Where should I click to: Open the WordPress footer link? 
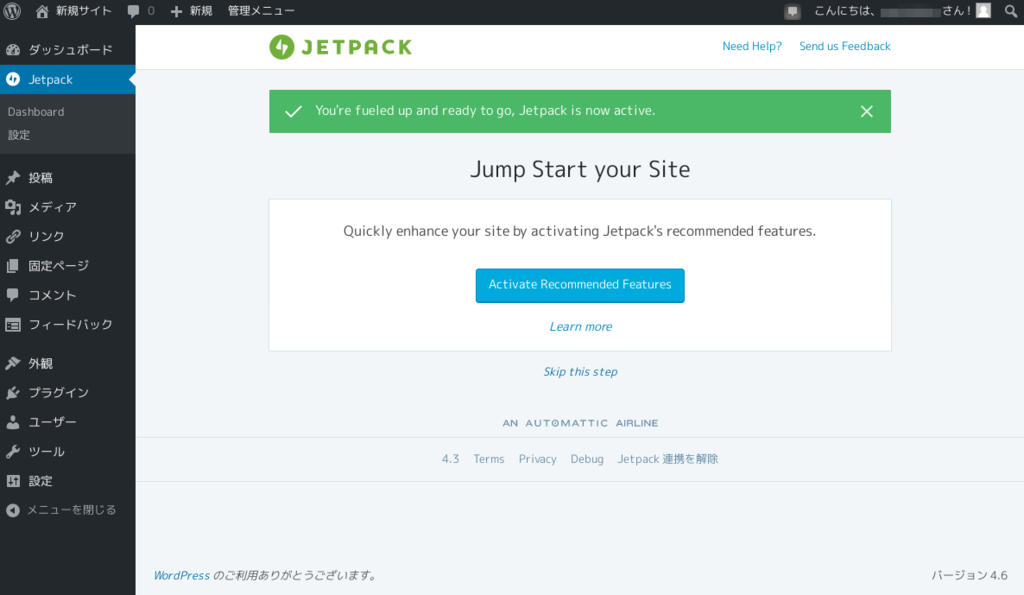(182, 575)
